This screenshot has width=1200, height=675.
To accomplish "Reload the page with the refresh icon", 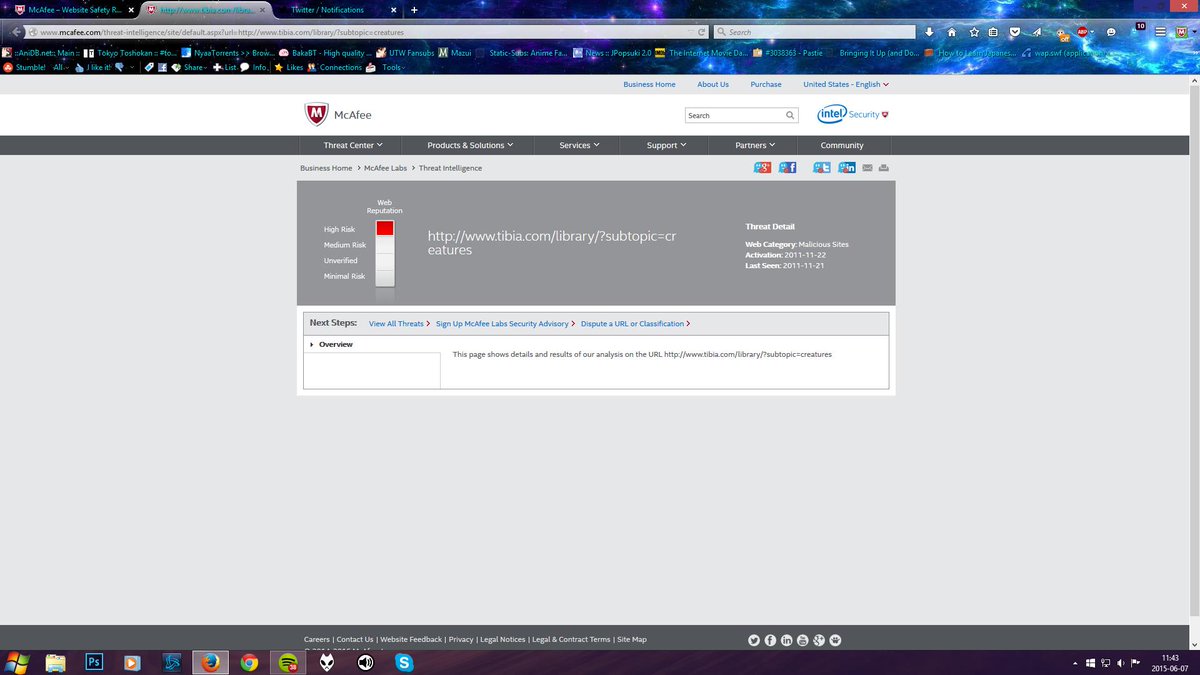I will click(701, 32).
